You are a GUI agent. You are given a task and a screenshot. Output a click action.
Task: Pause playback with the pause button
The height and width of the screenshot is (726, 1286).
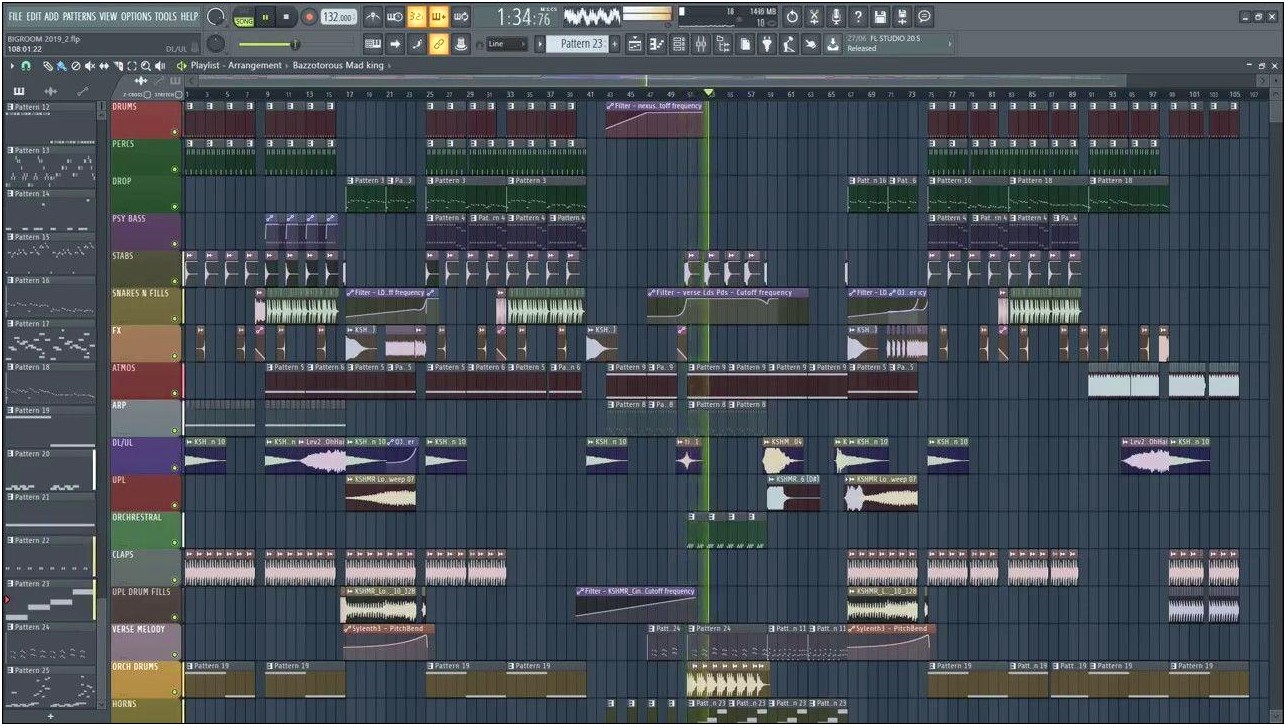[265, 17]
